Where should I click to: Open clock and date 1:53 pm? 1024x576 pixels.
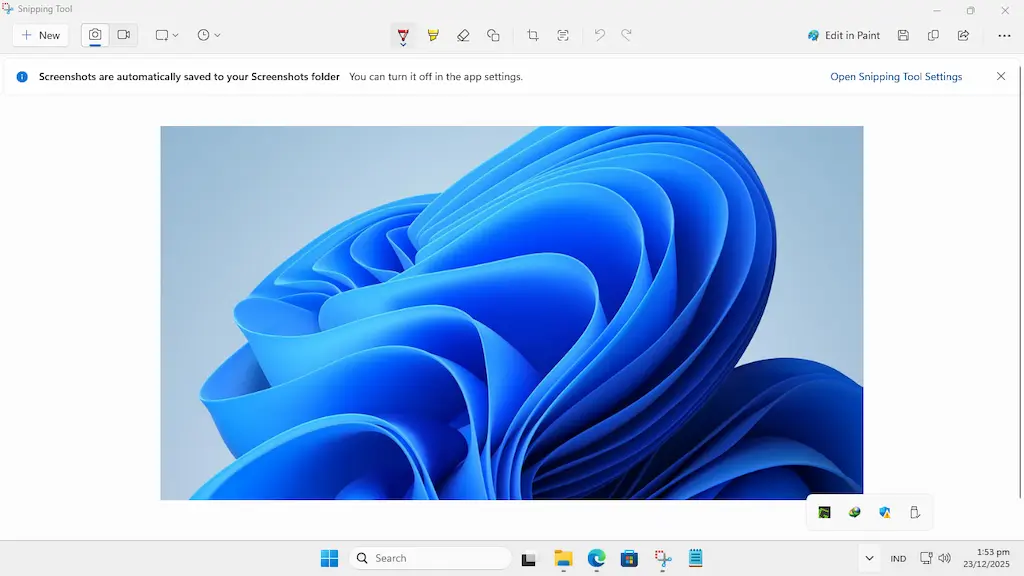click(986, 558)
